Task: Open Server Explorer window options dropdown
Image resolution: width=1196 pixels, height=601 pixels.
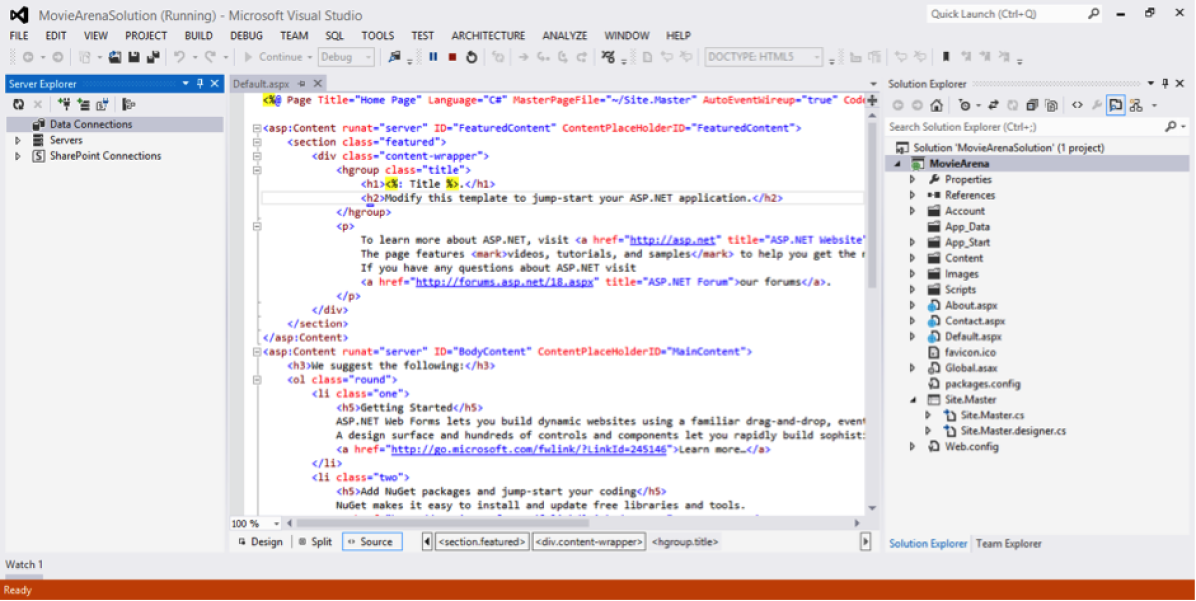Action: pos(185,84)
